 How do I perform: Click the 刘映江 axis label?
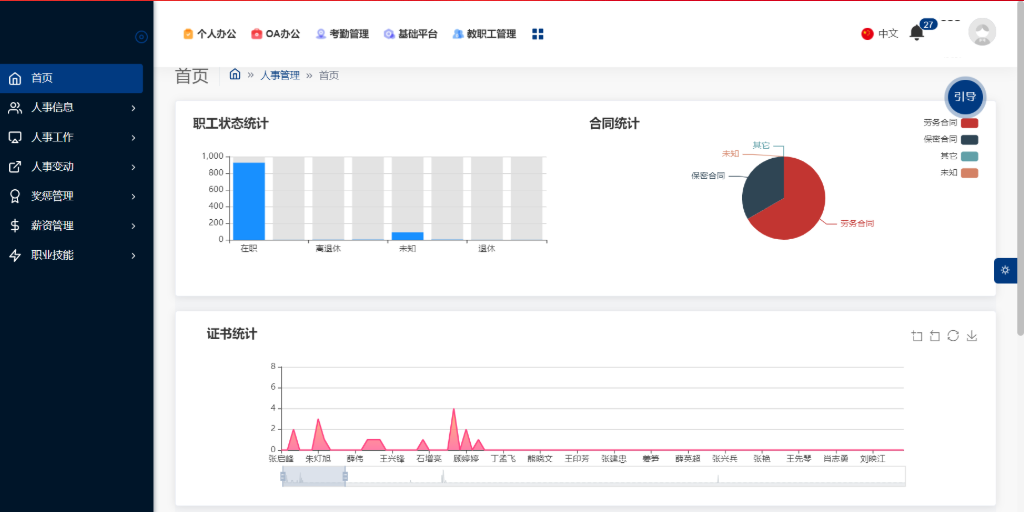872,459
